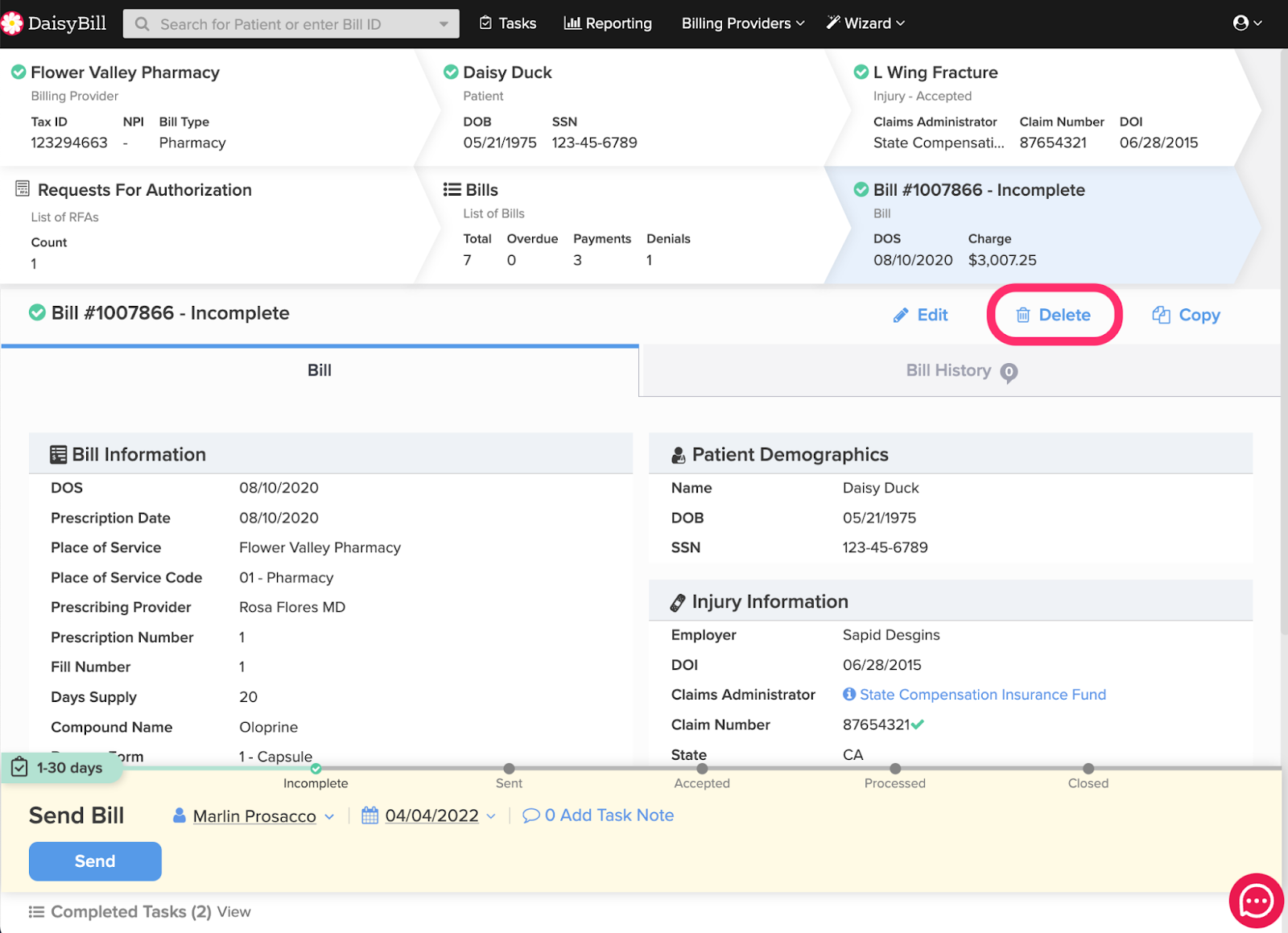Click the Rosa Flores MD prescribing provider value

(292, 607)
